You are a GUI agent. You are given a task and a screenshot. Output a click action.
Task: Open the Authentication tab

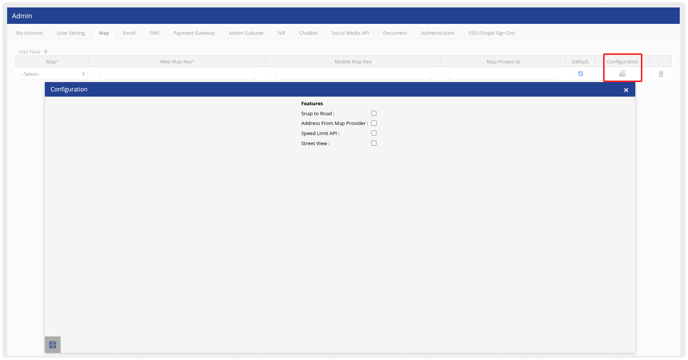click(437, 33)
